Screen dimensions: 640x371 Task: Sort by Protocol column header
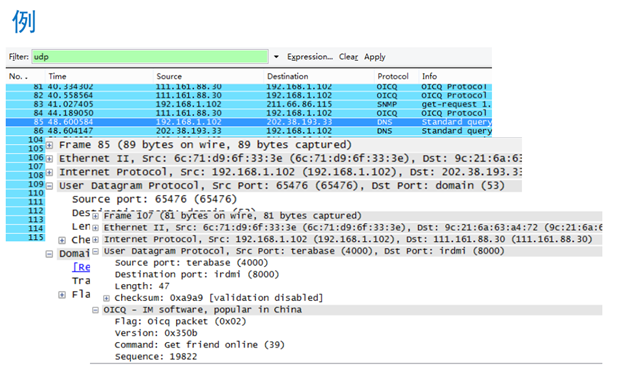[393, 76]
